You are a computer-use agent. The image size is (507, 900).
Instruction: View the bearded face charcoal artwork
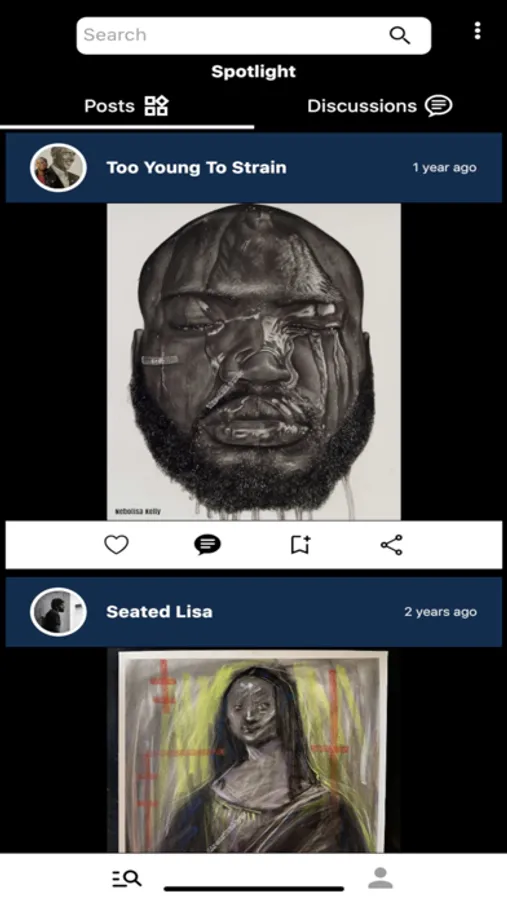pyautogui.click(x=254, y=362)
